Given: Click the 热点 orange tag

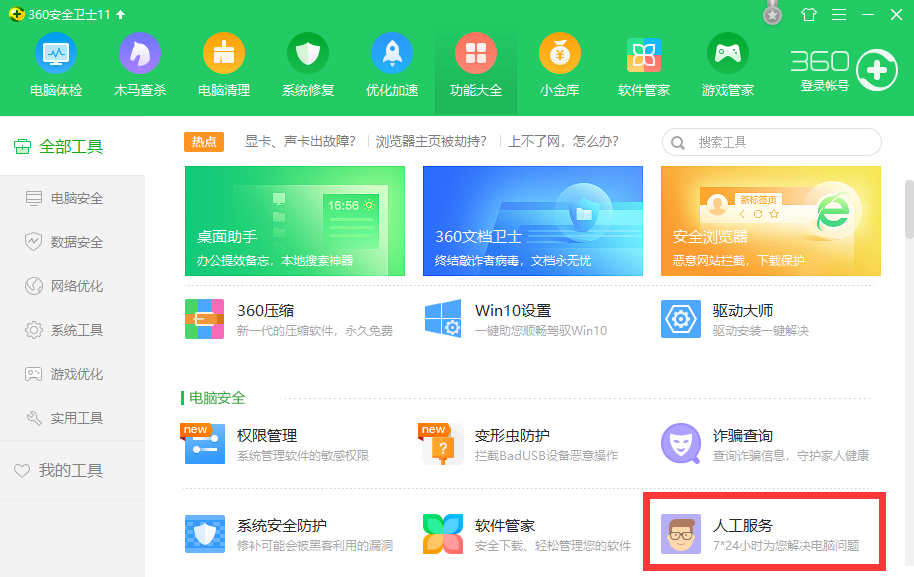Looking at the screenshot, I should point(204,142).
